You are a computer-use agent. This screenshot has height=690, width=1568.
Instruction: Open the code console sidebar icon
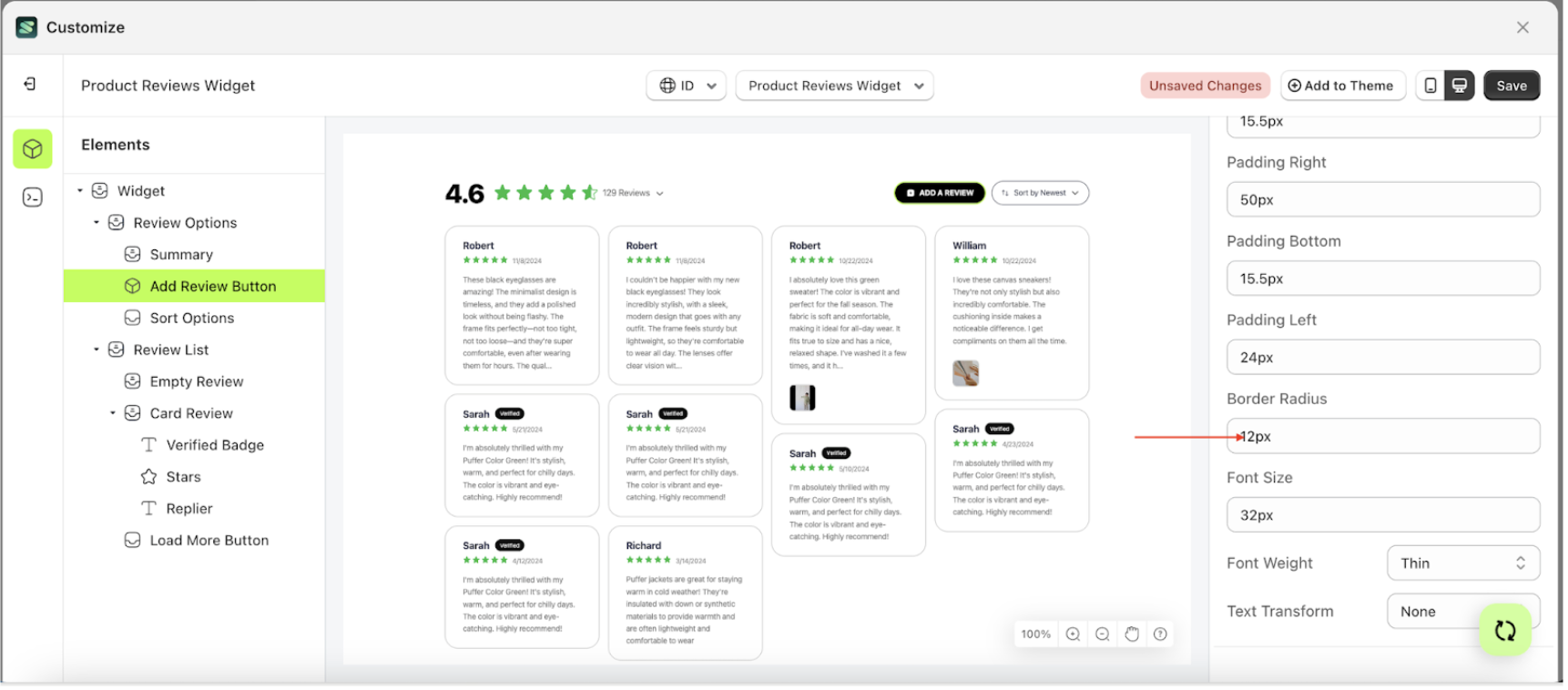pos(33,198)
